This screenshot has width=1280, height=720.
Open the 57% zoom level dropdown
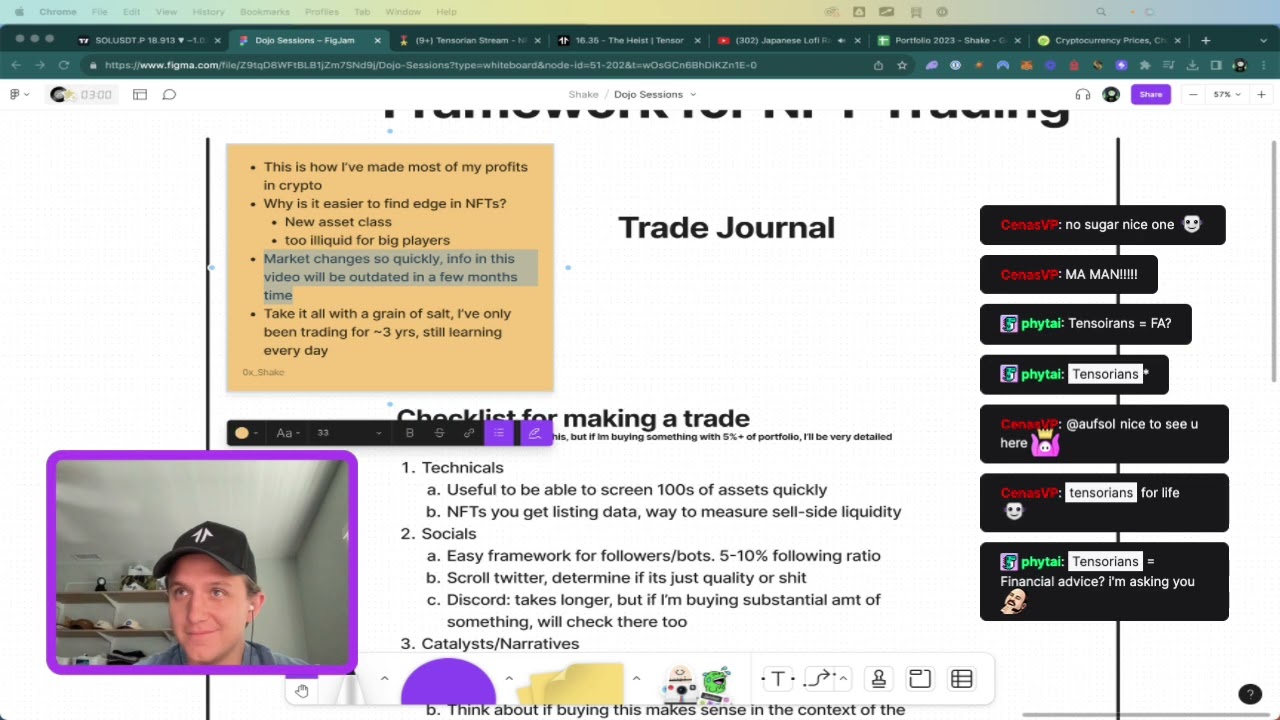point(1227,94)
